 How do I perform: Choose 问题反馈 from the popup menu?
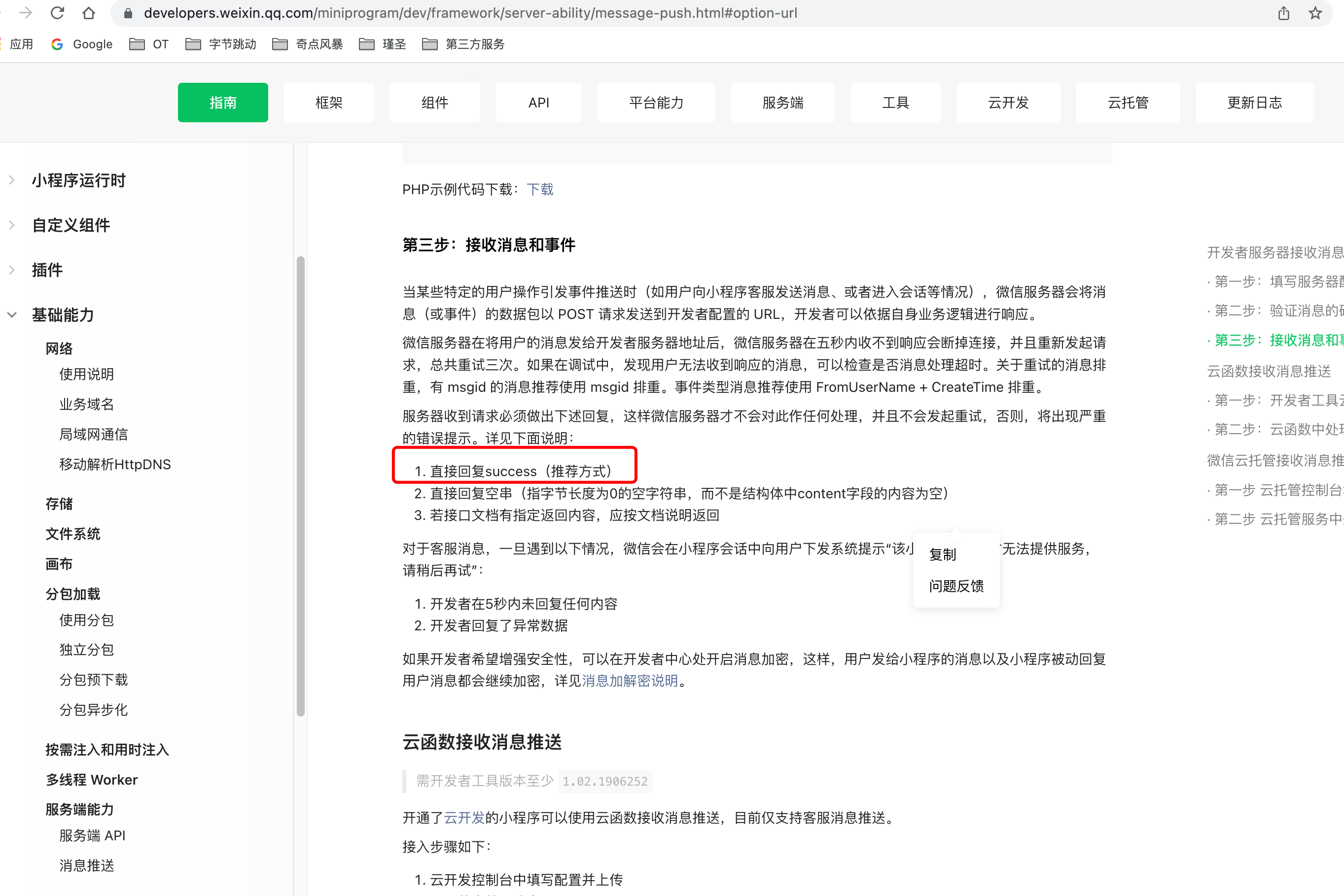pyautogui.click(x=956, y=586)
